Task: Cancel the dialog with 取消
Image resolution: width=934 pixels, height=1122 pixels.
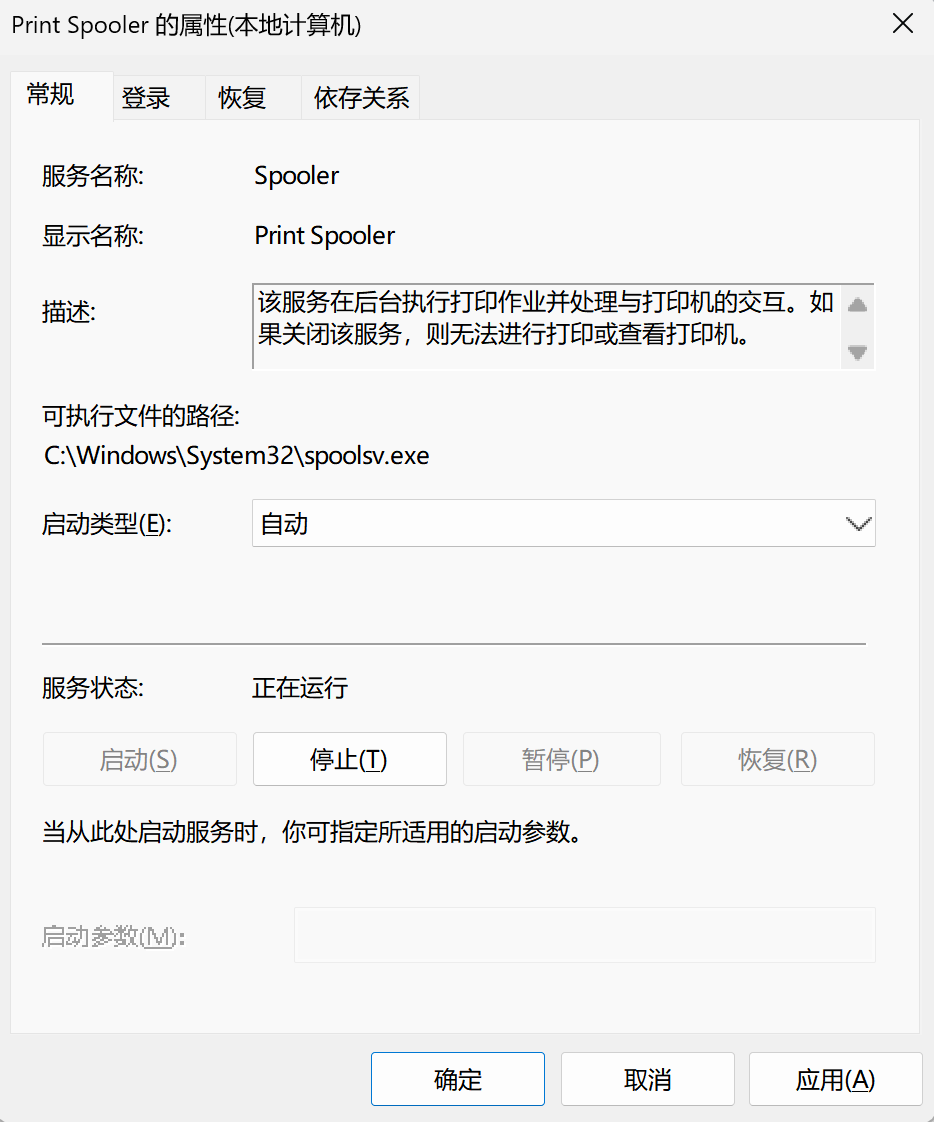Action: pos(648,1079)
